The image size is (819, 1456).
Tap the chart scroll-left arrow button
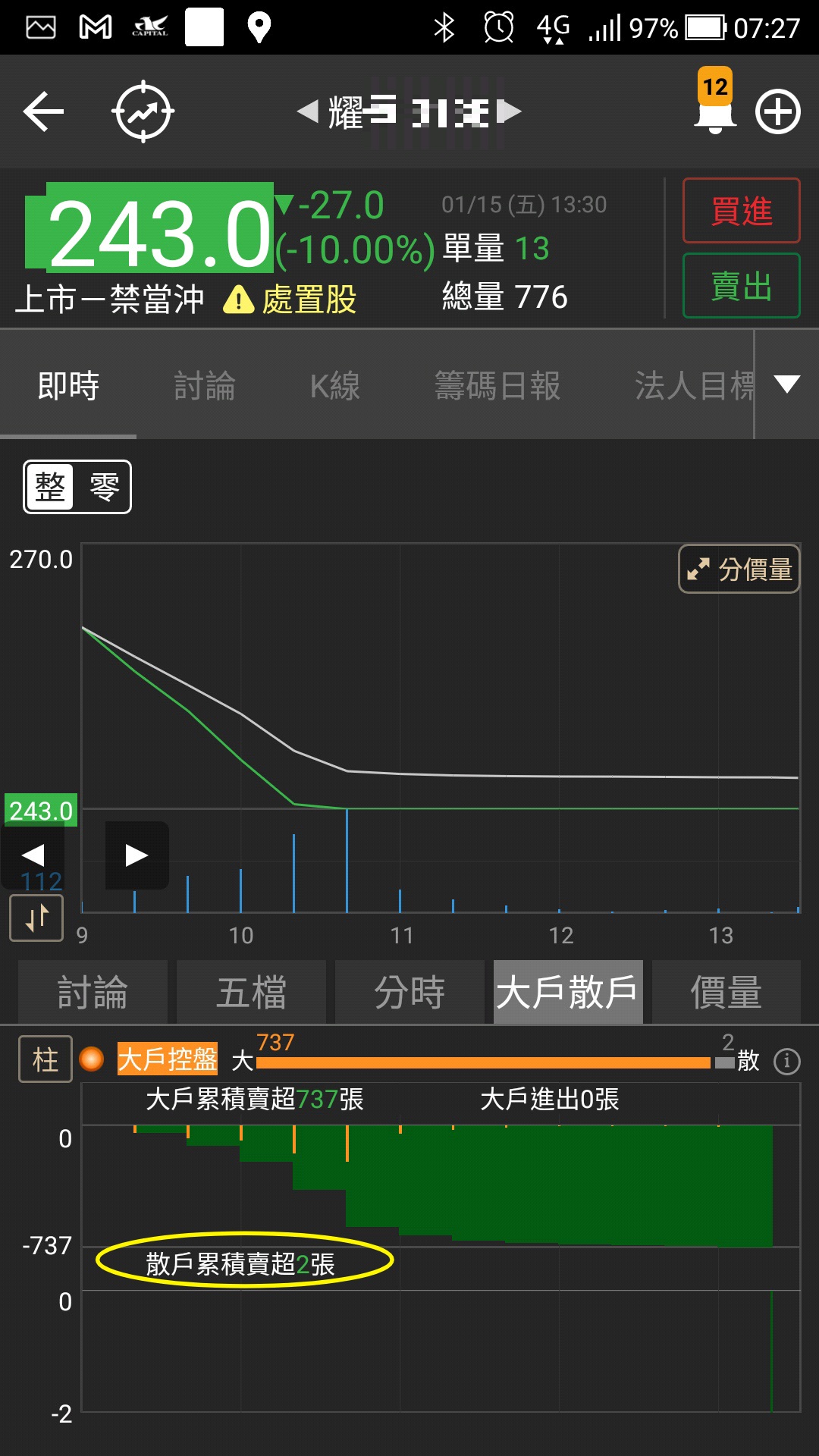coord(33,855)
